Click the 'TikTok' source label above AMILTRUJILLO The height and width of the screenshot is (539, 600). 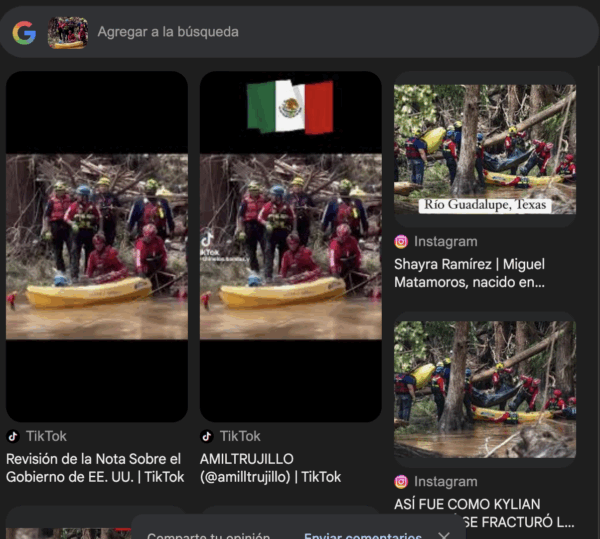[x=240, y=436]
